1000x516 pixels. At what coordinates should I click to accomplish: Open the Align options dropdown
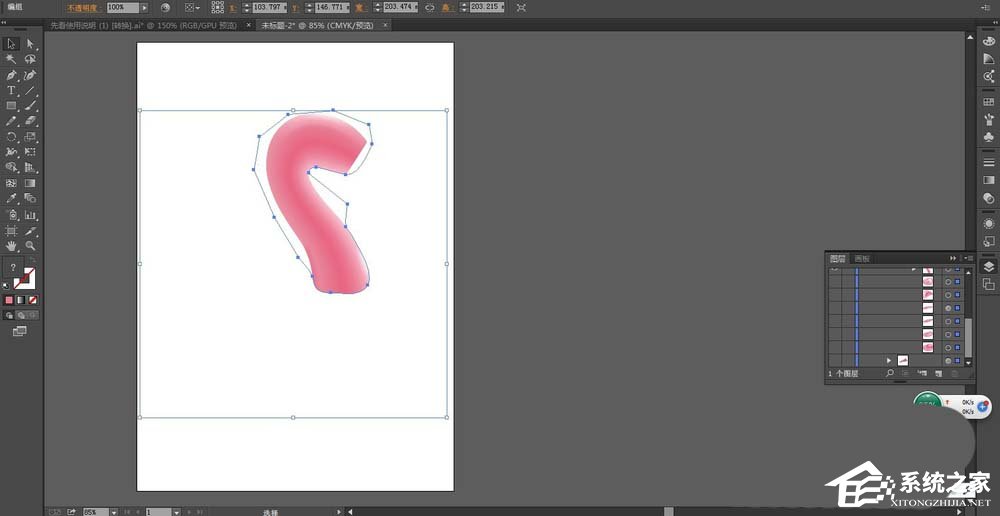pos(192,7)
